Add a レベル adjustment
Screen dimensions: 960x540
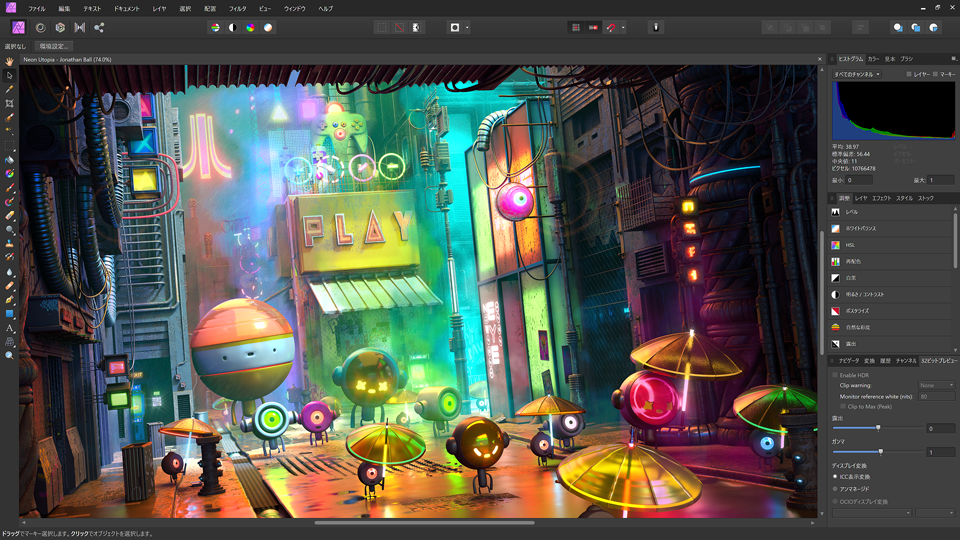pyautogui.click(x=890, y=212)
